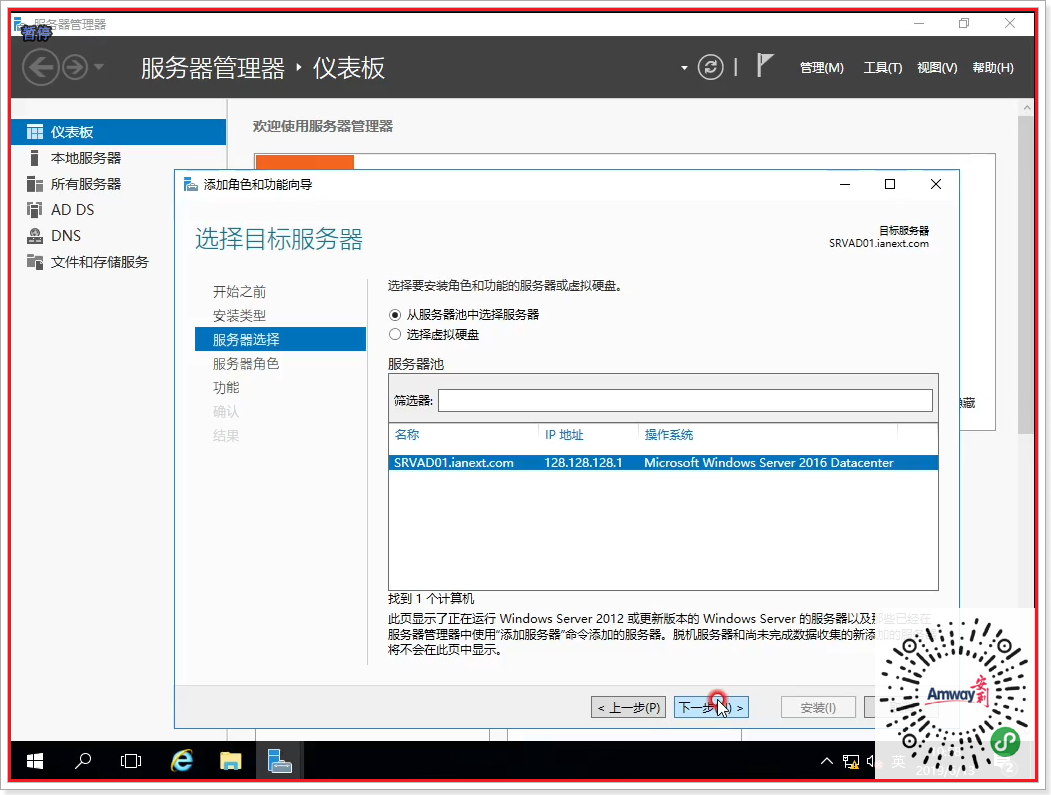Open the navigation history dropdown arrow
The height and width of the screenshot is (795, 1051).
pos(99,67)
